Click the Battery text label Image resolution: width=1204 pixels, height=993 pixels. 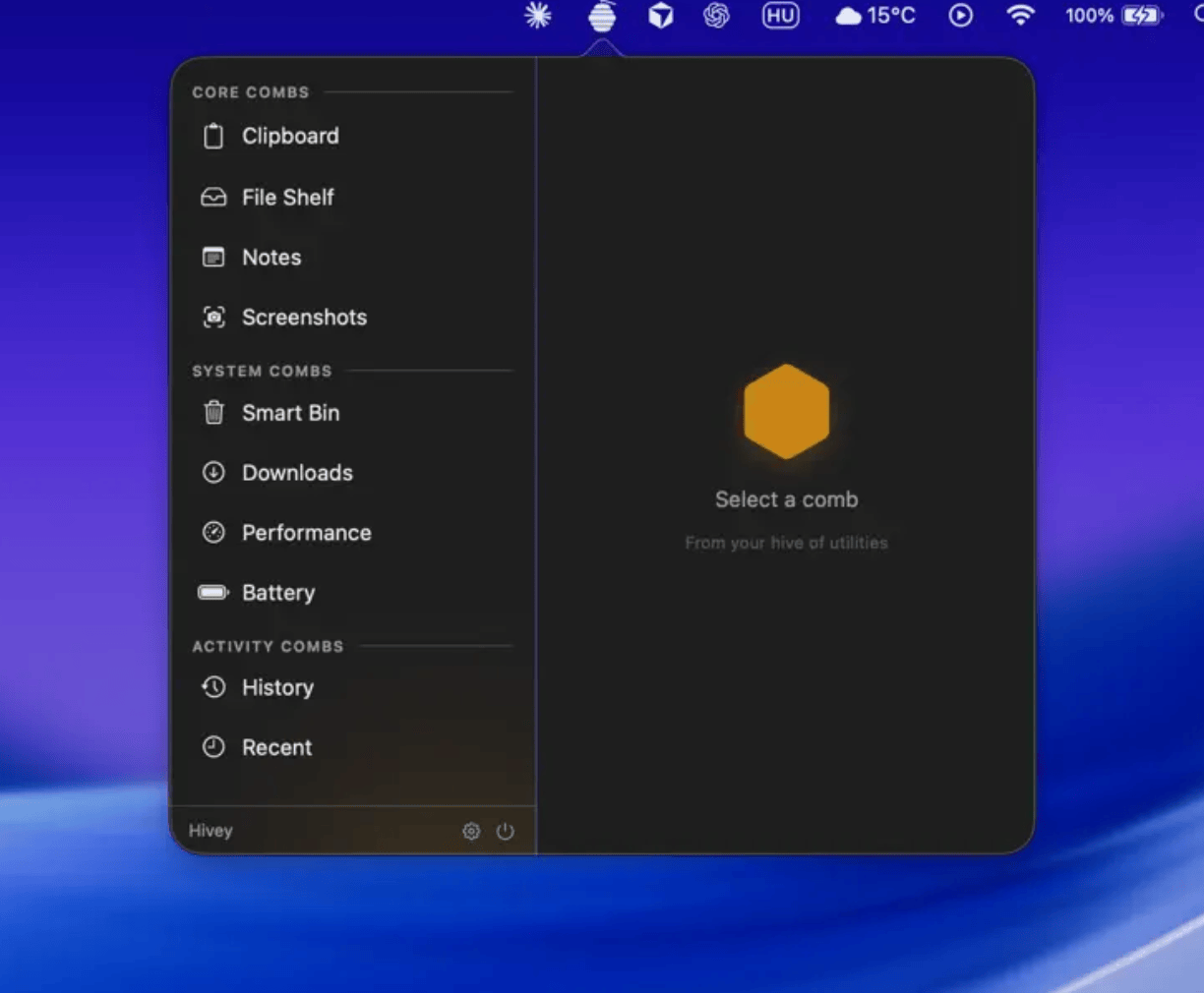click(278, 593)
